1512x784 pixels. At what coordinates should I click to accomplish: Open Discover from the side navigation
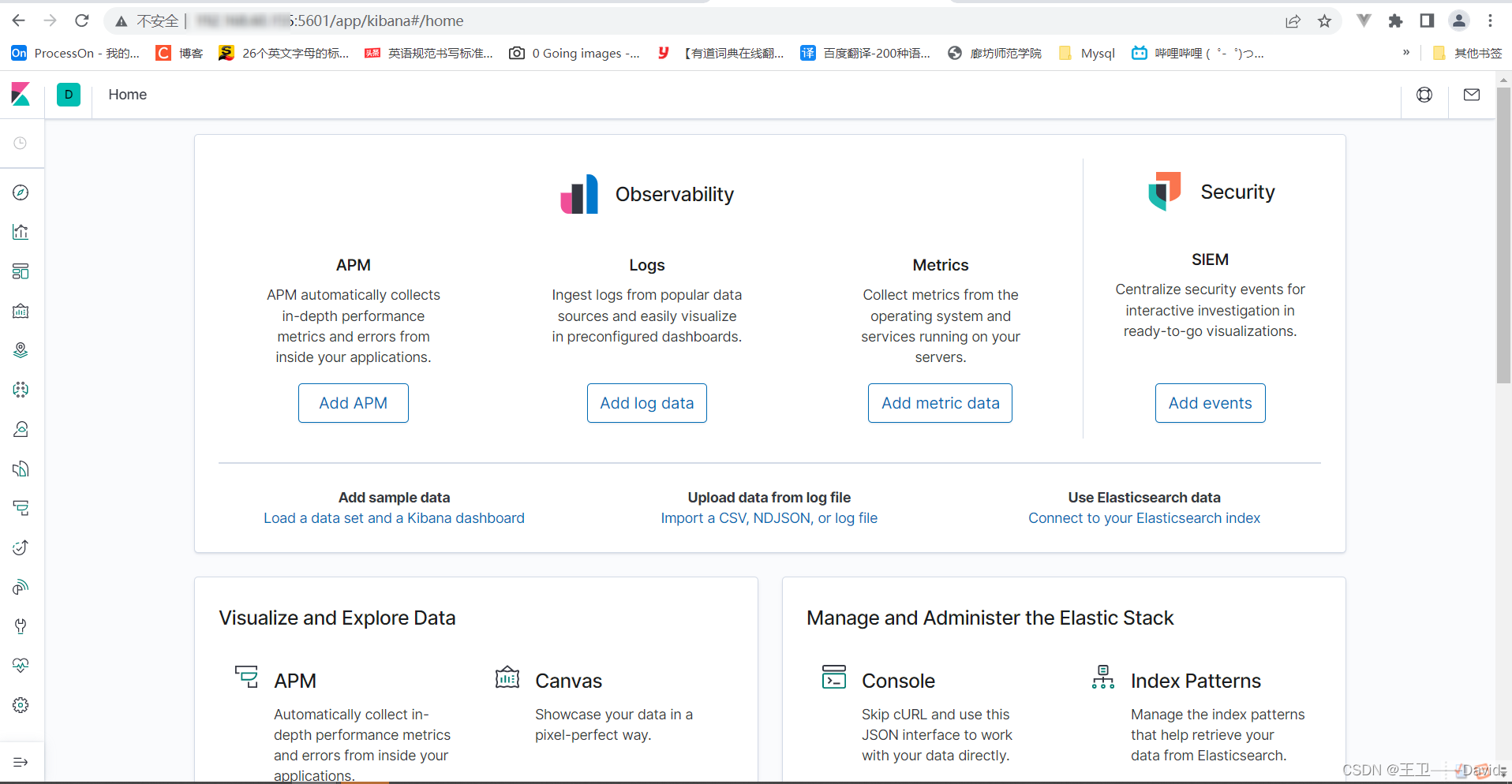(21, 192)
